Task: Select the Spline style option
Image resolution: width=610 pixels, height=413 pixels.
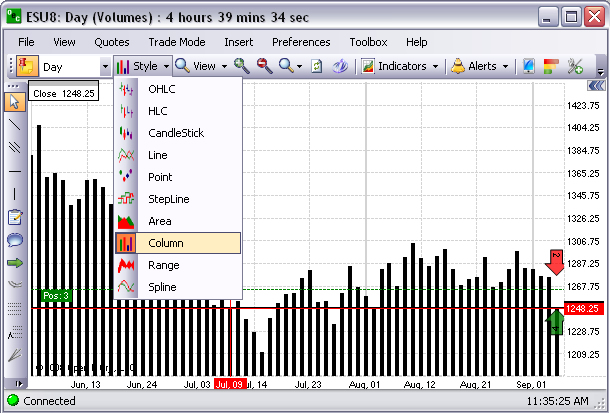Action: 162,287
